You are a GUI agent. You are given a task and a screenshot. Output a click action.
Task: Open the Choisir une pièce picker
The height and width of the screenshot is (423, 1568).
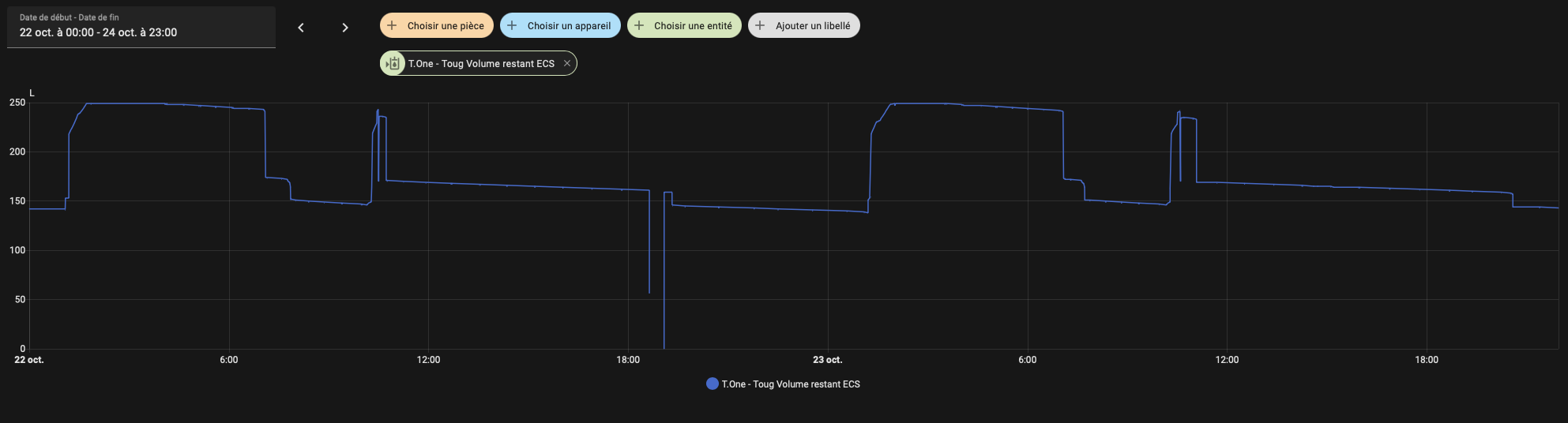(x=446, y=26)
